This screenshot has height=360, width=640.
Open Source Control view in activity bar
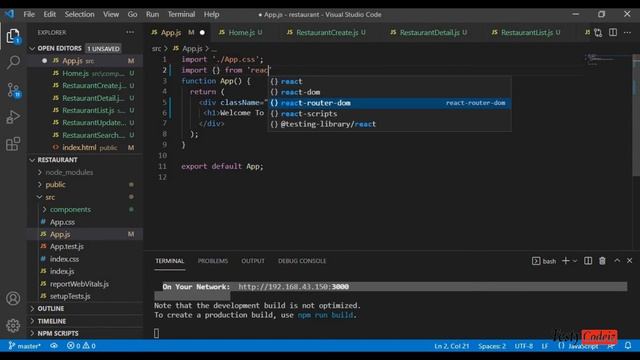(x=13, y=90)
